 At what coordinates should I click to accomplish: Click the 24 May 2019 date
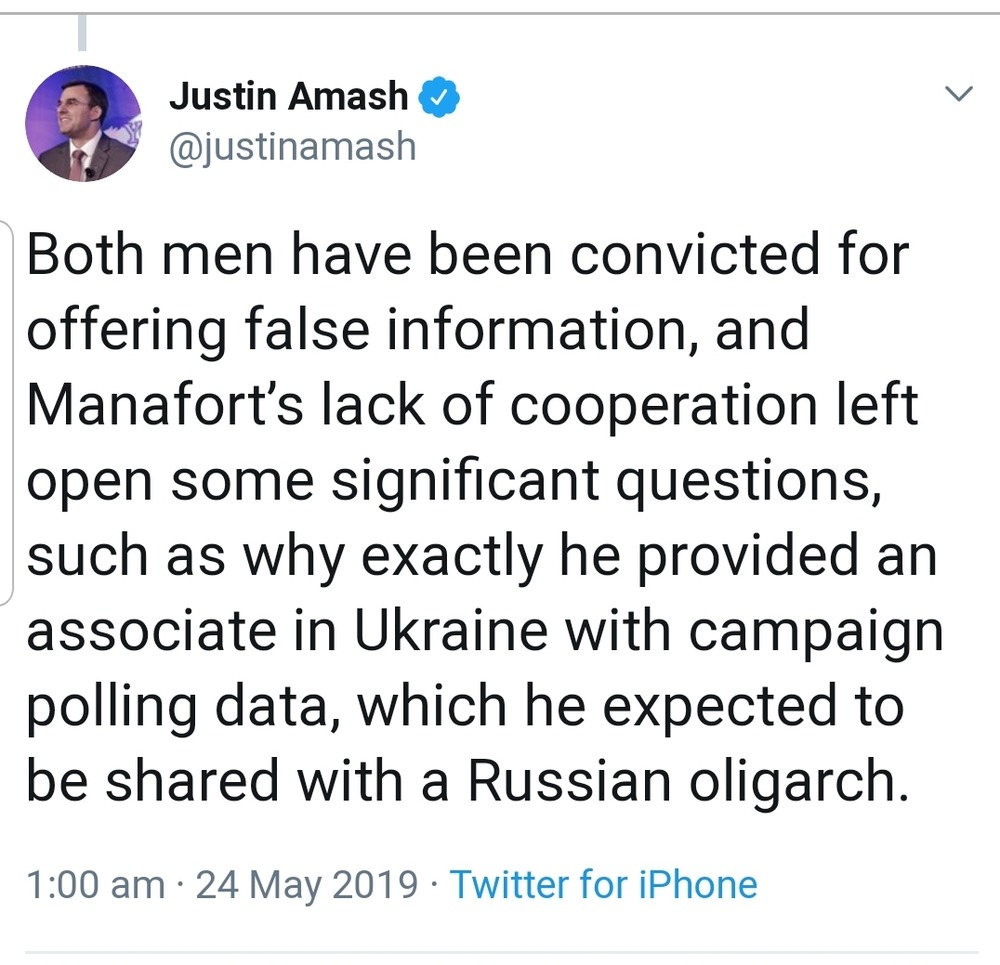pos(306,884)
